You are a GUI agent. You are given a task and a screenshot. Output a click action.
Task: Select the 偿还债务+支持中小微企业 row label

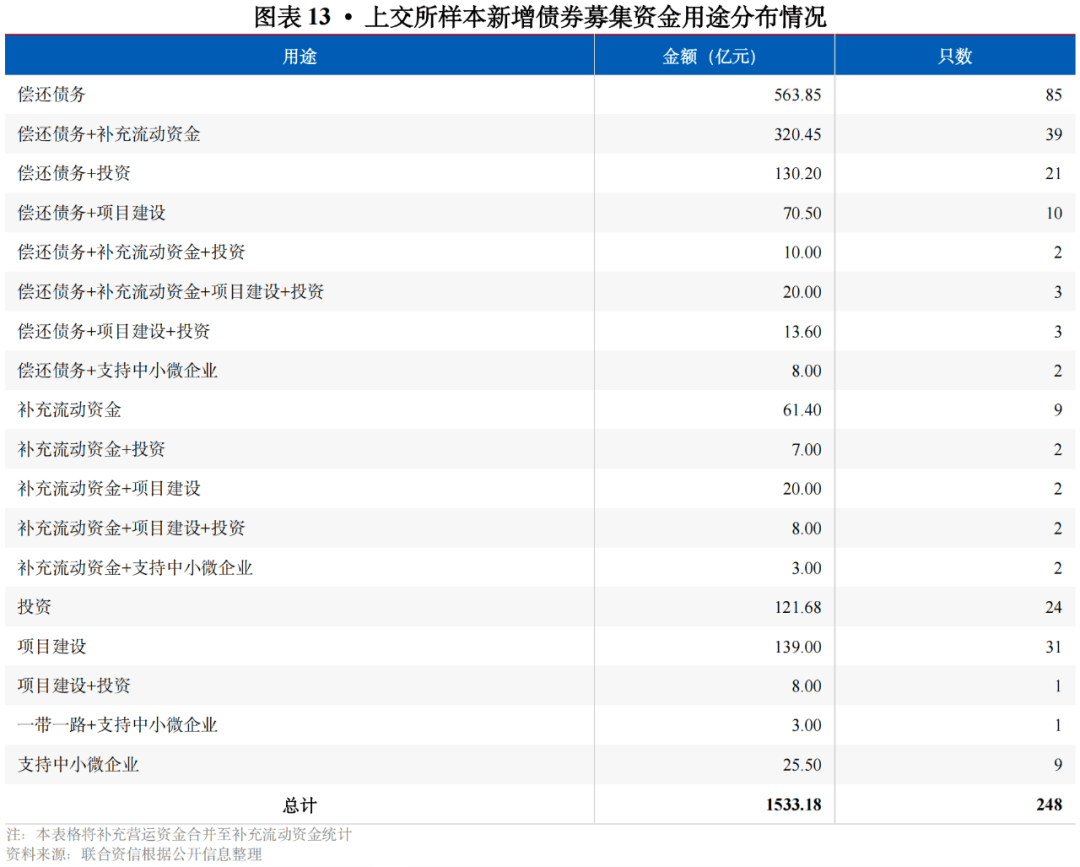117,371
